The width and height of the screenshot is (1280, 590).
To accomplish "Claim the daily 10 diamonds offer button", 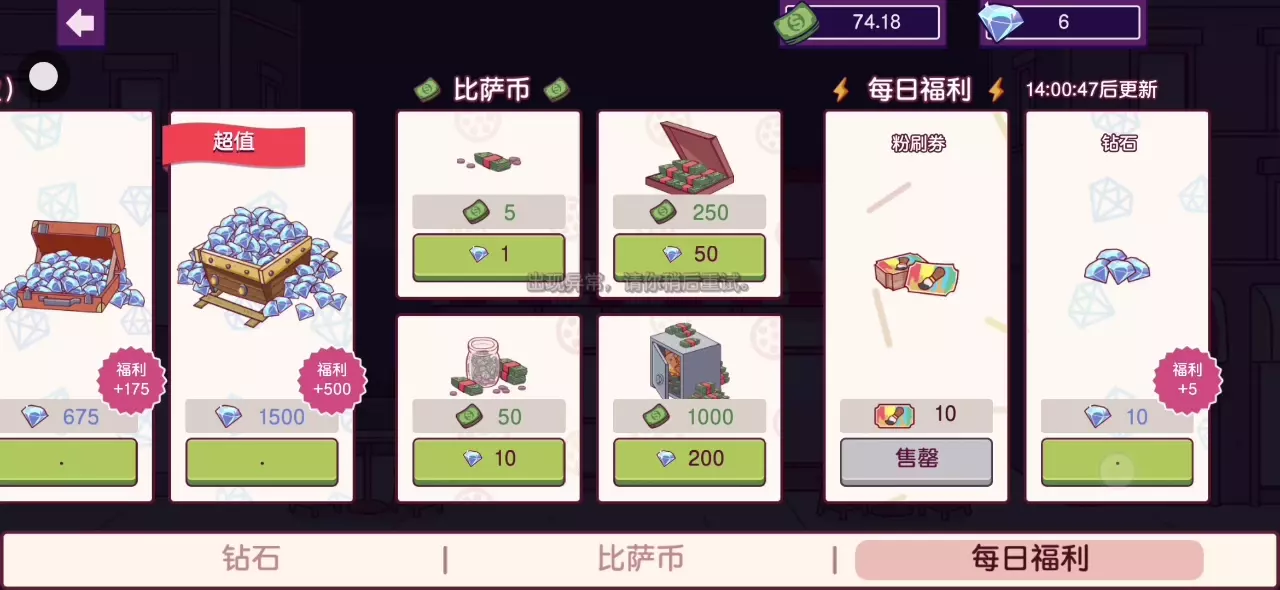I will (1117, 461).
